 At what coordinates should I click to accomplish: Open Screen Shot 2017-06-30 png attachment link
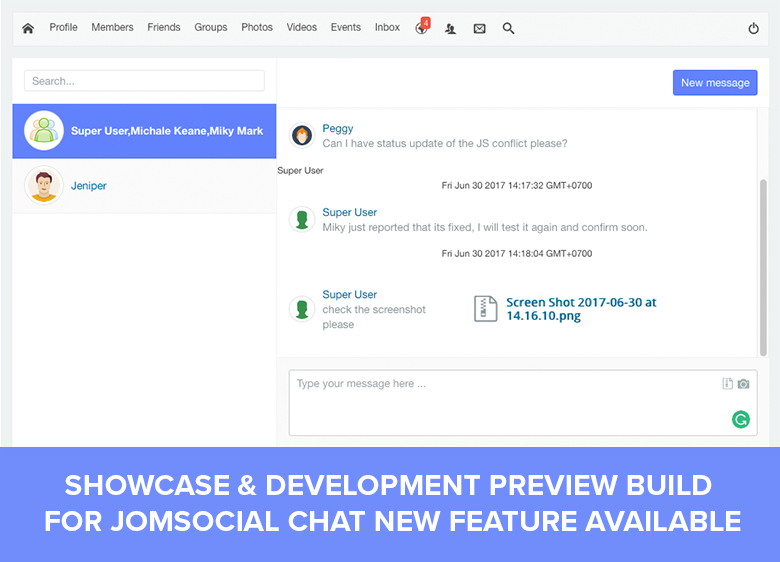(x=581, y=309)
